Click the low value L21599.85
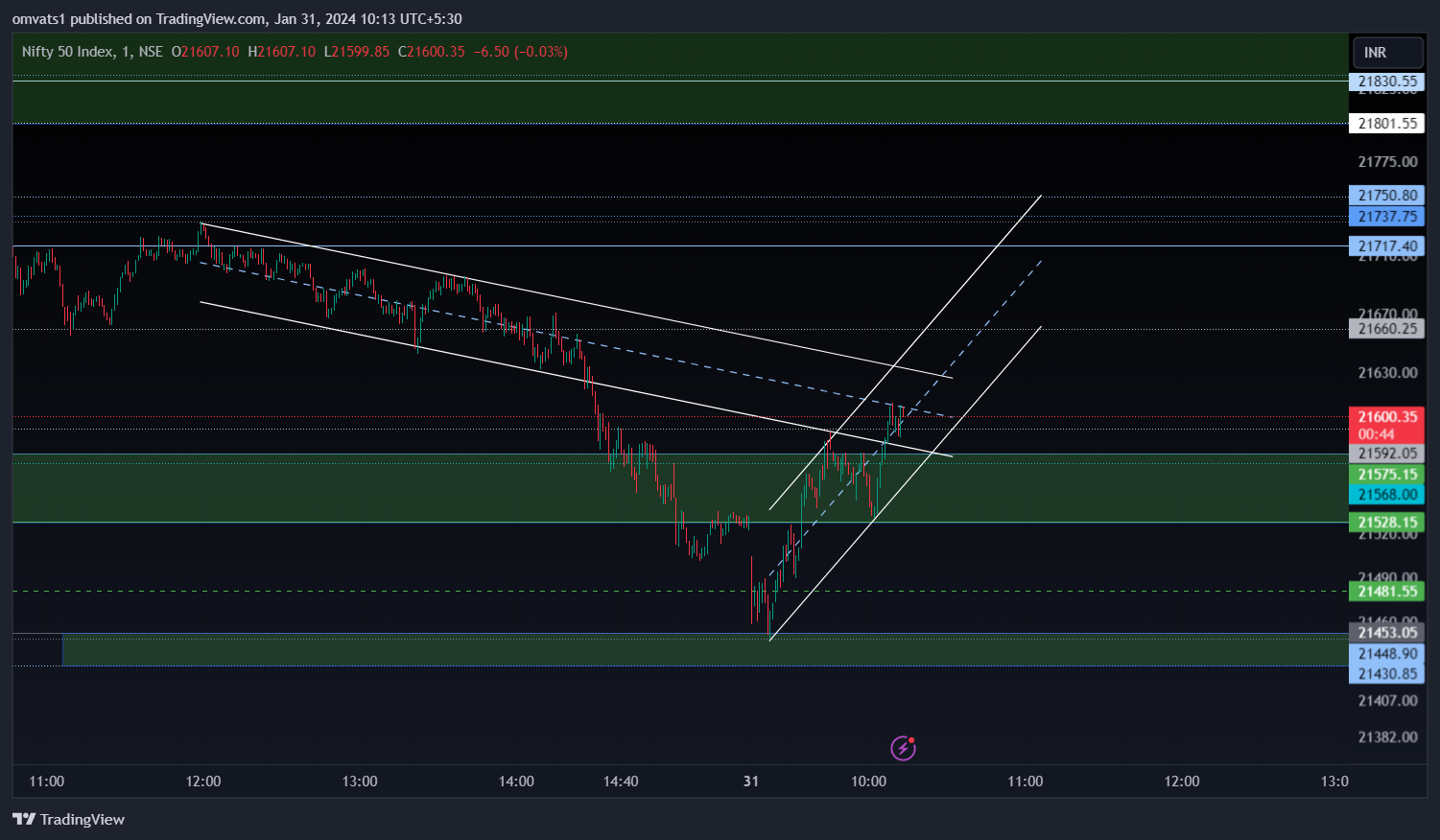The image size is (1440, 840). pyautogui.click(x=357, y=52)
